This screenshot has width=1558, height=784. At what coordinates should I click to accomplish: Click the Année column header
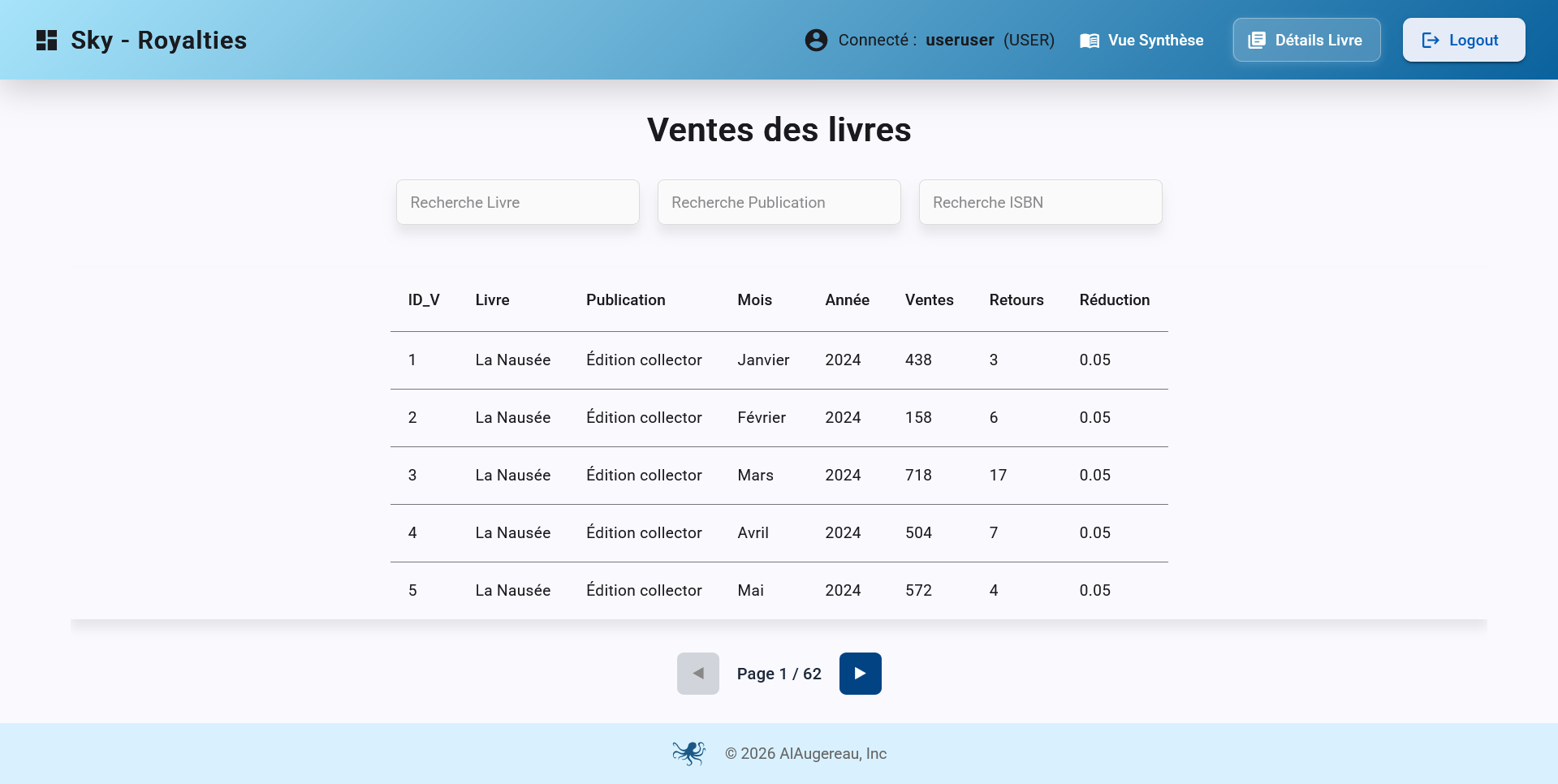(x=848, y=300)
